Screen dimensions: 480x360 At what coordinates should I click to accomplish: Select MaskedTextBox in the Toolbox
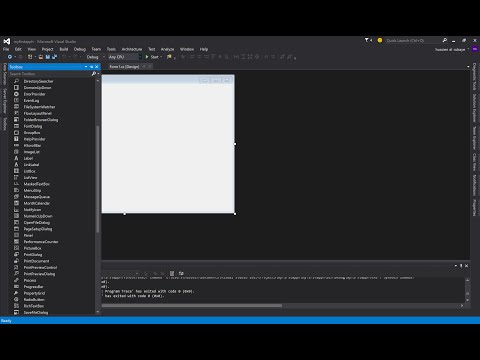click(37, 184)
